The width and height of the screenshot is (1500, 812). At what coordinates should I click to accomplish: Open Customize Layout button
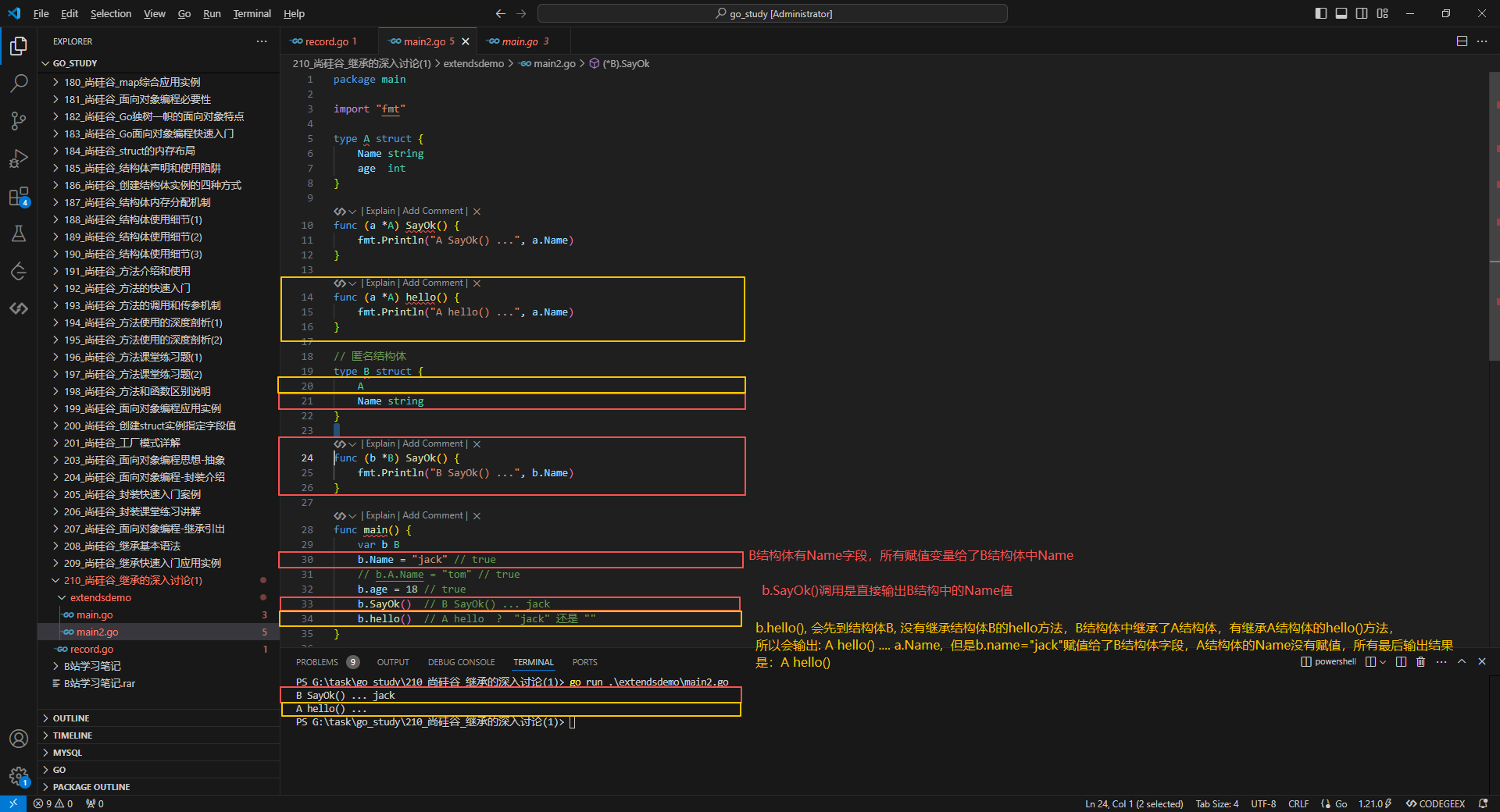1383,13
